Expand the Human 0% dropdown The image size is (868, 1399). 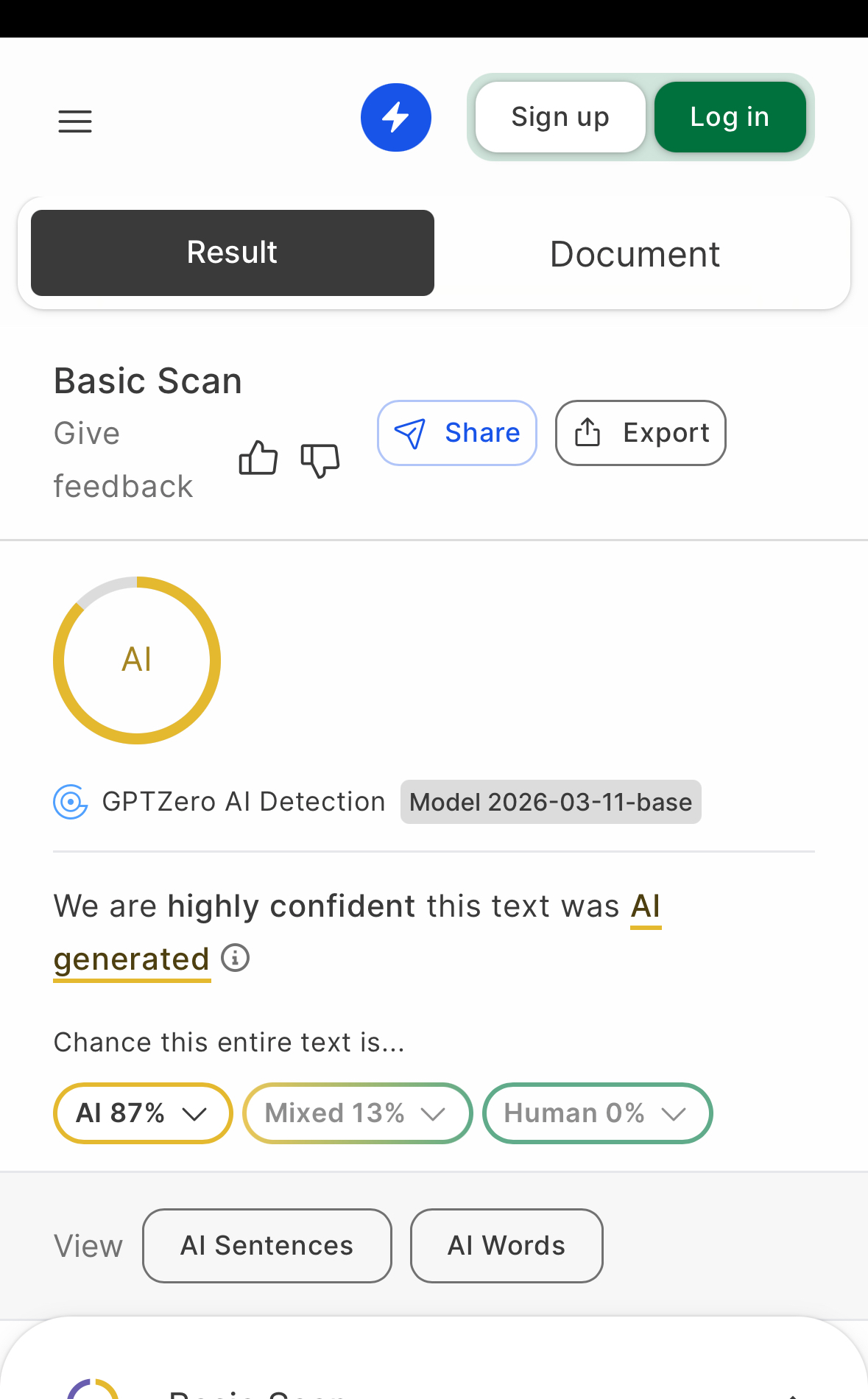597,1113
